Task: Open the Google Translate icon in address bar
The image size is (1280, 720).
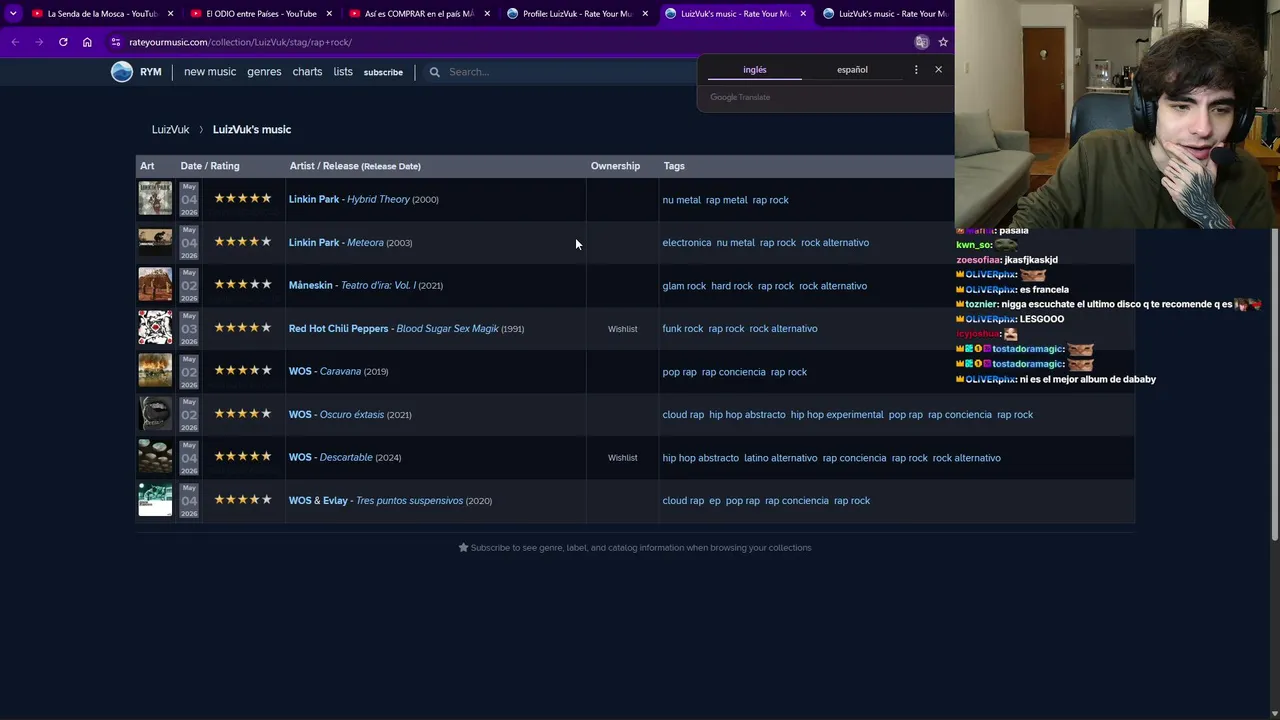Action: (x=922, y=42)
